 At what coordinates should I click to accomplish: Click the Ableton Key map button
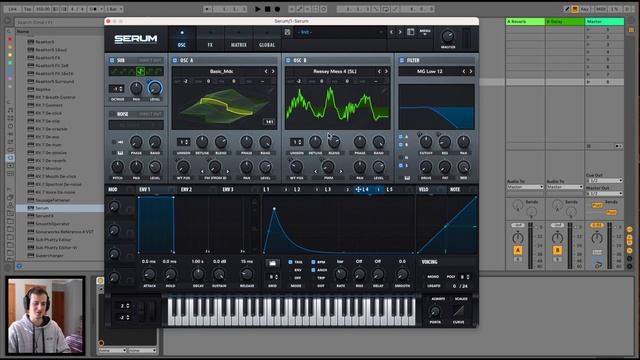(585, 9)
